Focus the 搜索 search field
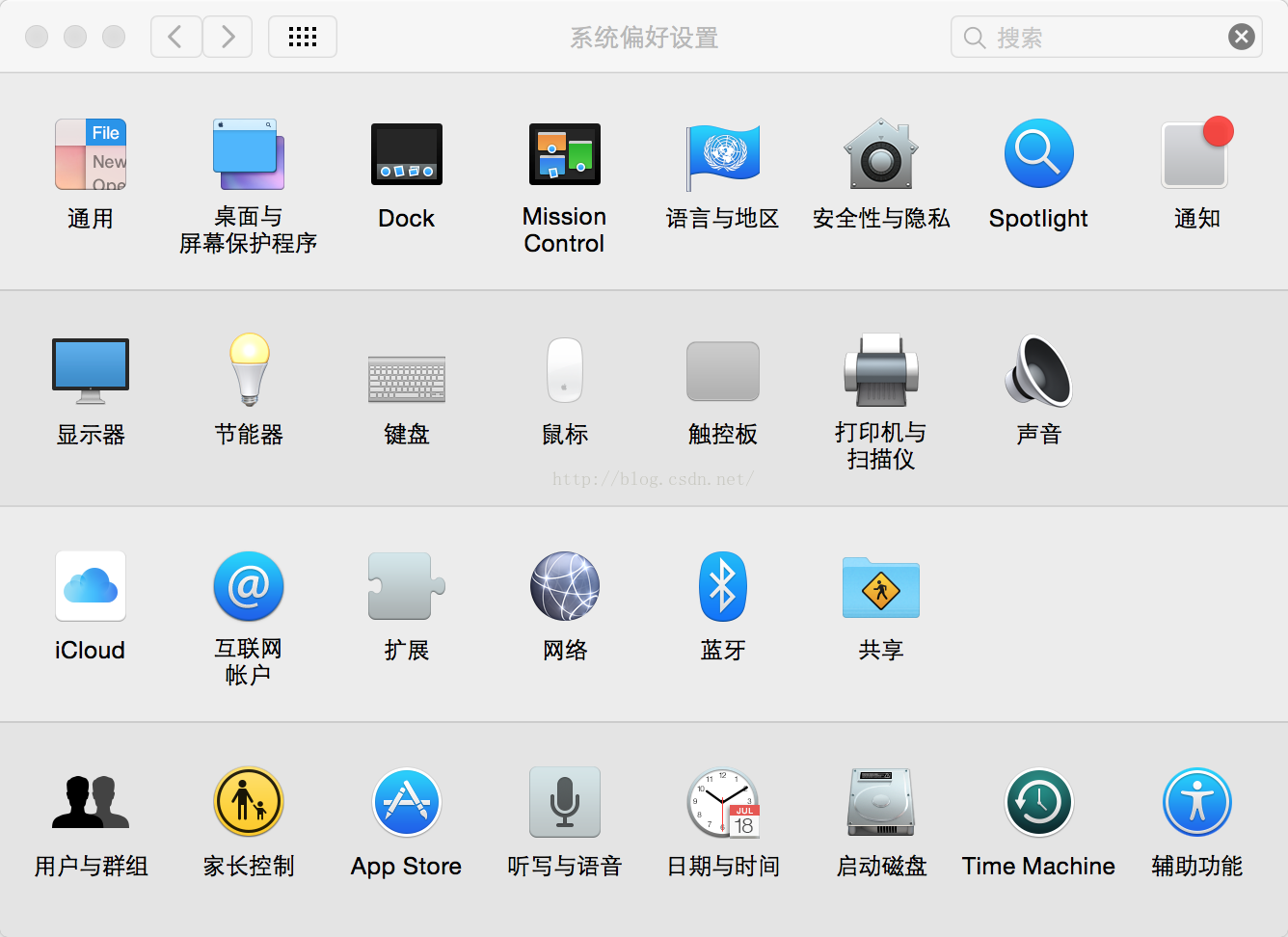Screen dimensions: 1288x937 pyautogui.click(x=1107, y=37)
